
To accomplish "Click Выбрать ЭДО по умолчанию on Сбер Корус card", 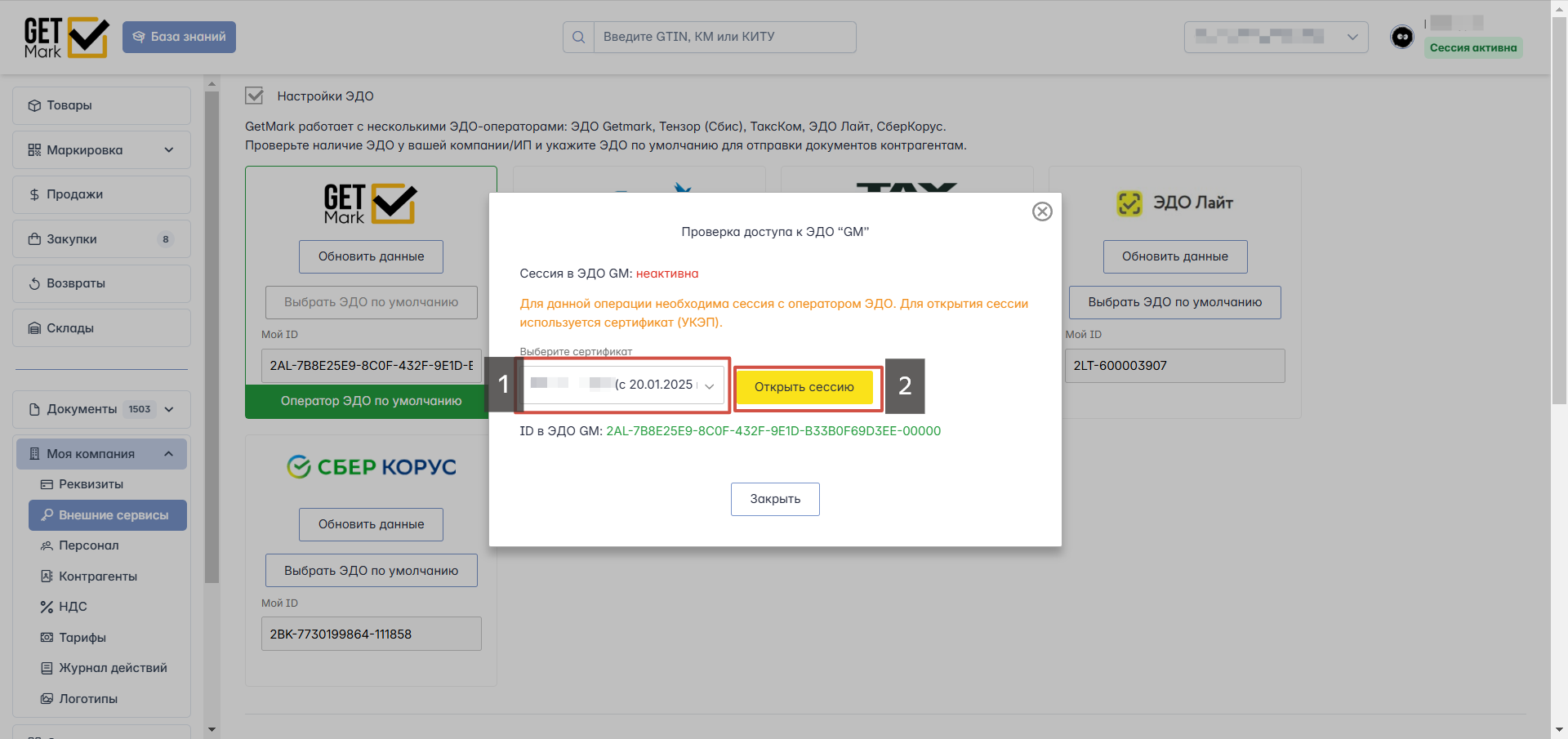I will 371,571.
